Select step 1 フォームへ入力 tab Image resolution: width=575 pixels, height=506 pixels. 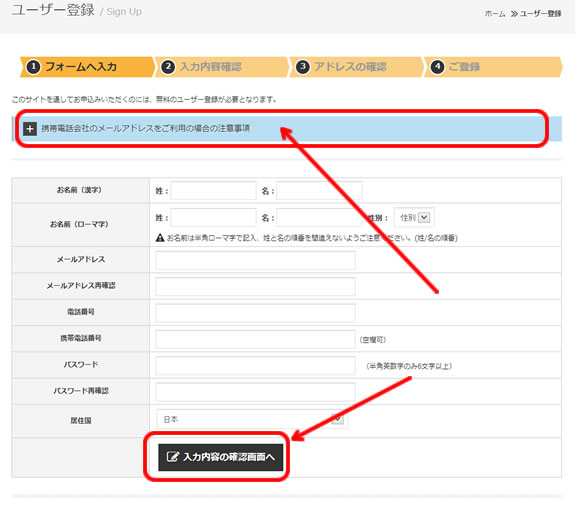[x=87, y=67]
